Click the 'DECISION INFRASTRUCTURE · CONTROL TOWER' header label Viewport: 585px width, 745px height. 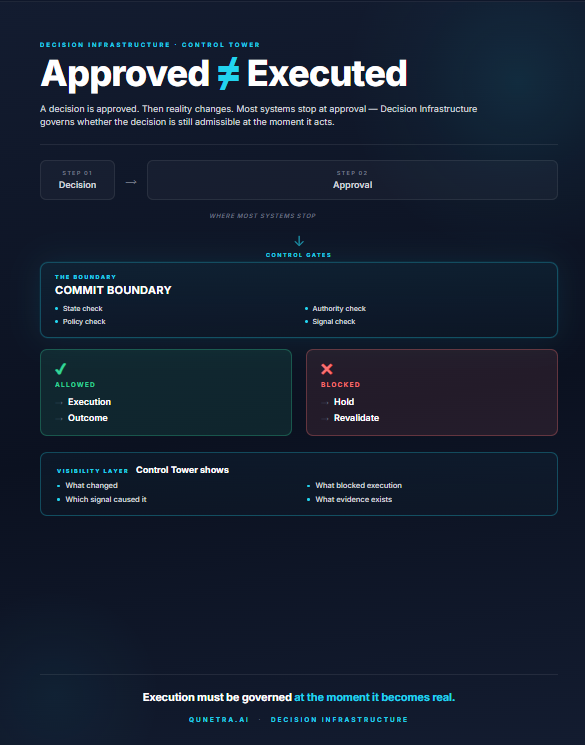[x=150, y=45]
